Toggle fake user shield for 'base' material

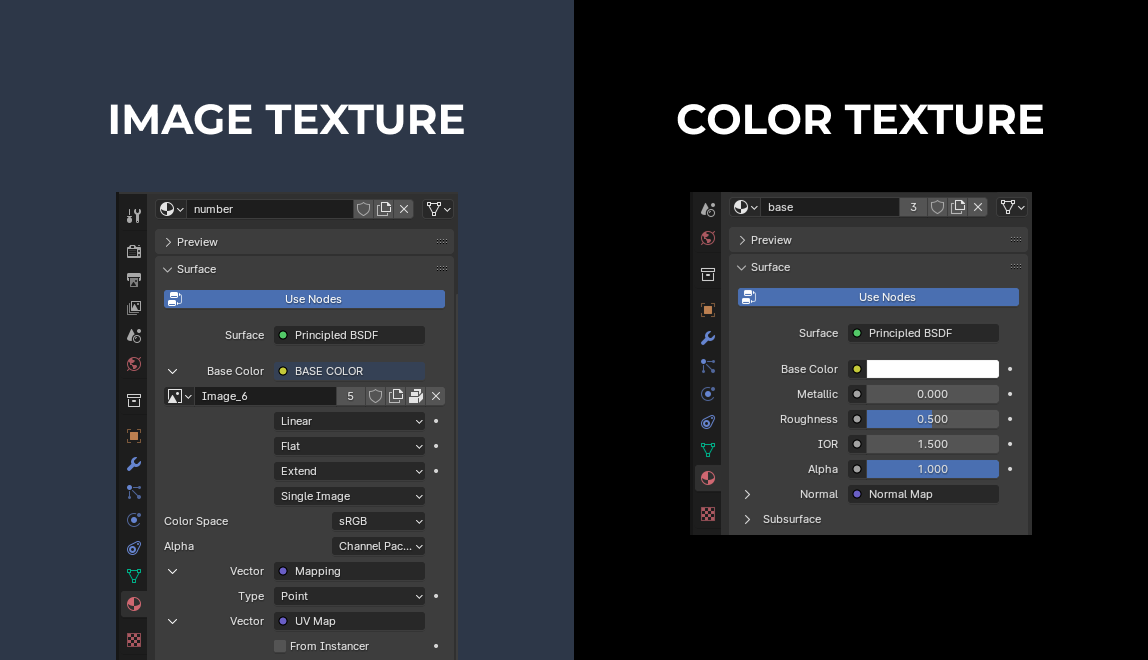(x=938, y=207)
